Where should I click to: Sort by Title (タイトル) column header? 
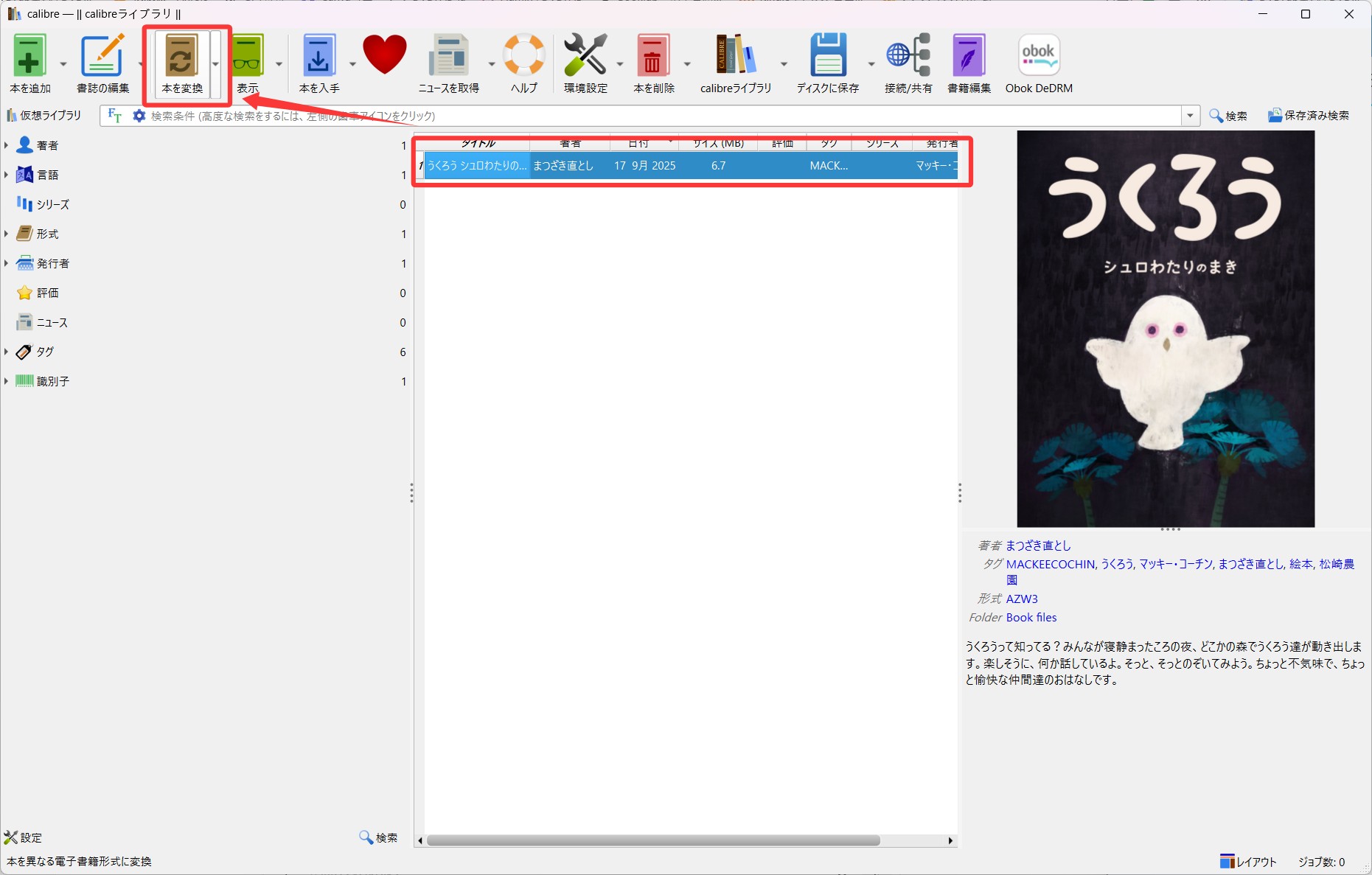pos(477,144)
